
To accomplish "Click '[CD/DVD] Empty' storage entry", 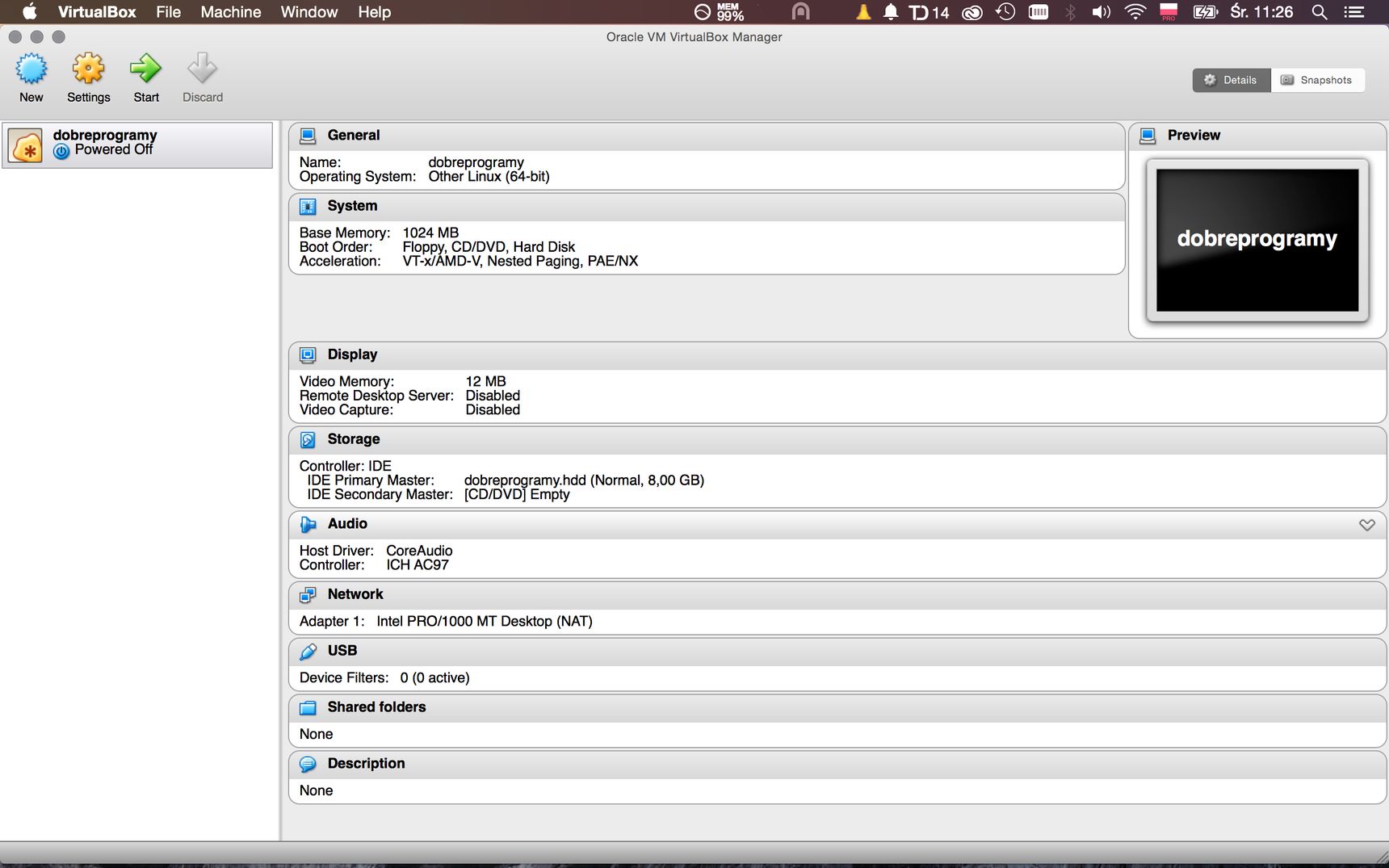I will click(517, 495).
